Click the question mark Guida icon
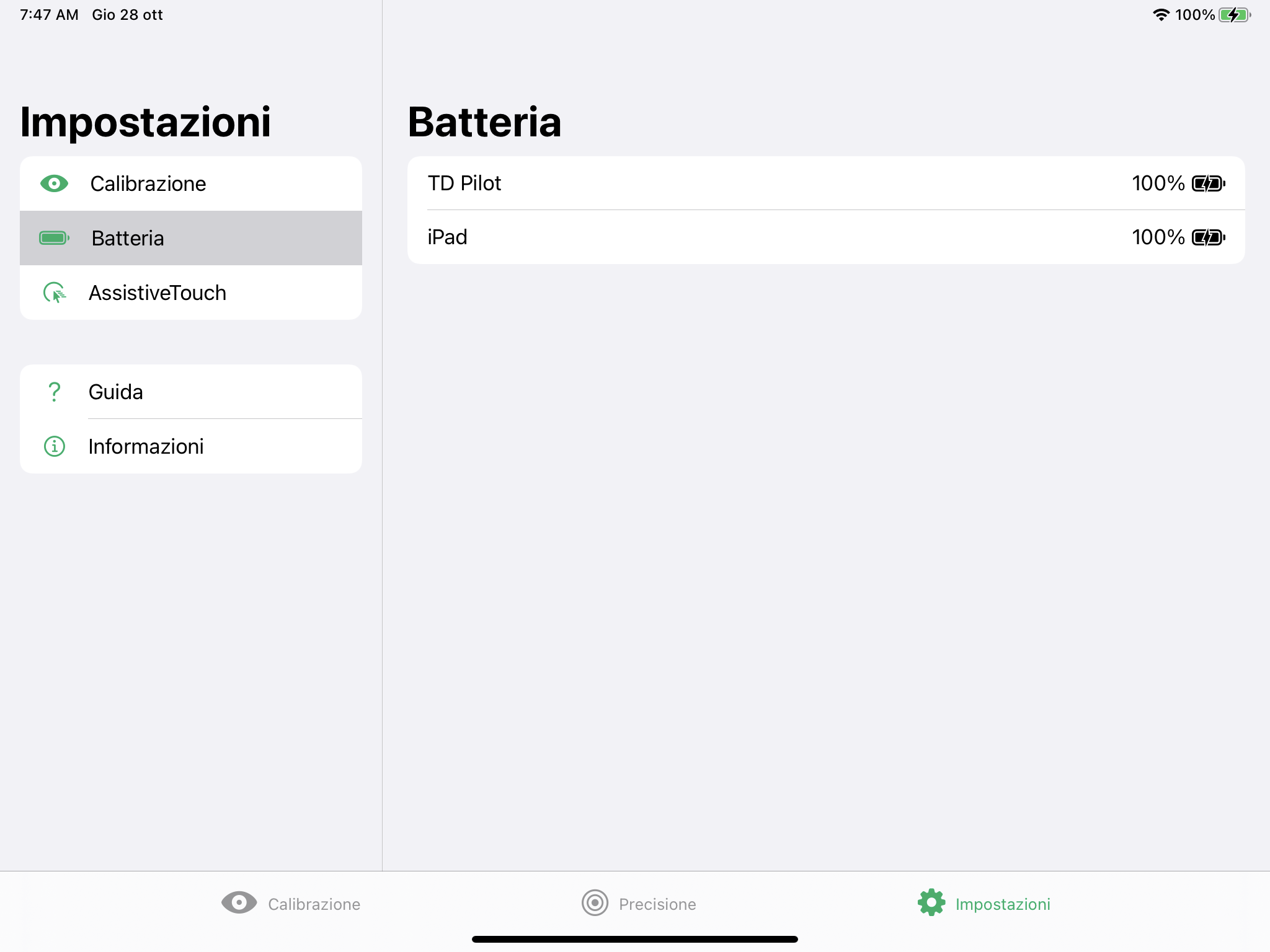The width and height of the screenshot is (1270, 952). [x=55, y=392]
